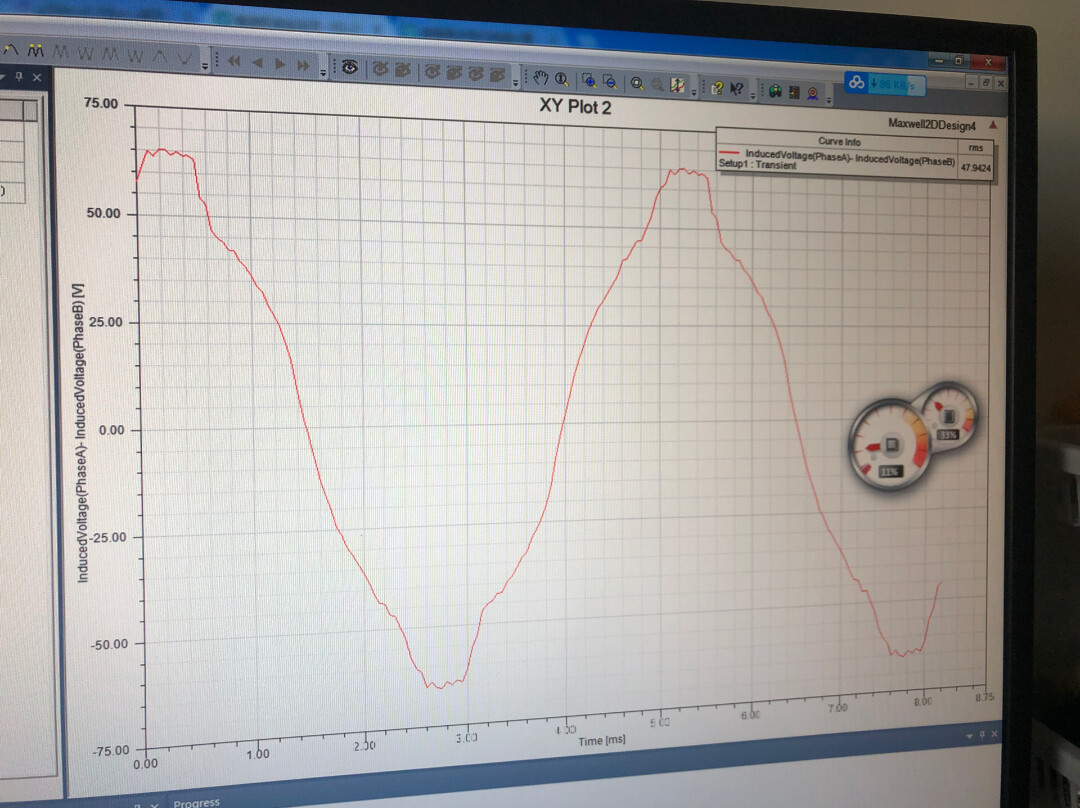Click the Zoom In rectangle icon
Screen dimensions: 1080x808
pos(589,81)
